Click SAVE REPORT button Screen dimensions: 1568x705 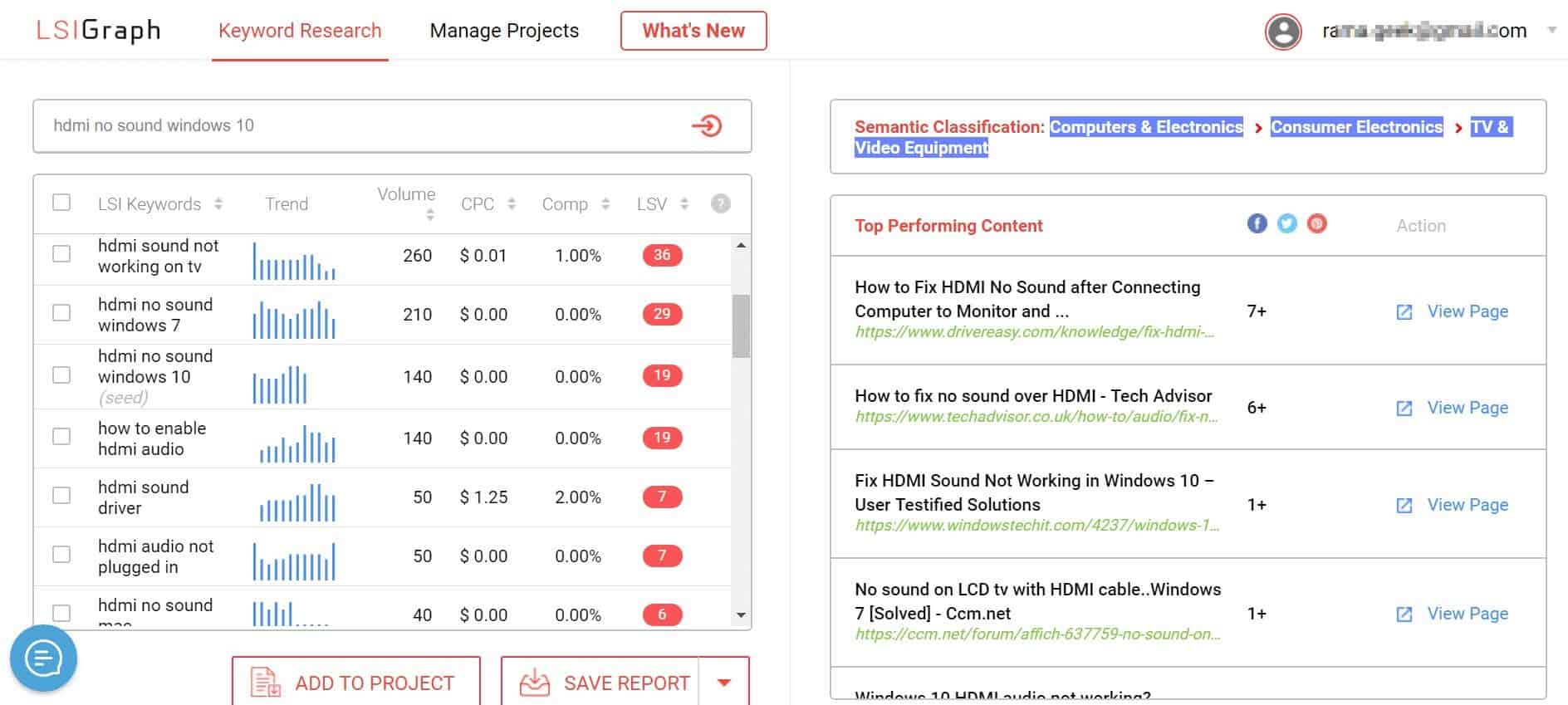[600, 682]
